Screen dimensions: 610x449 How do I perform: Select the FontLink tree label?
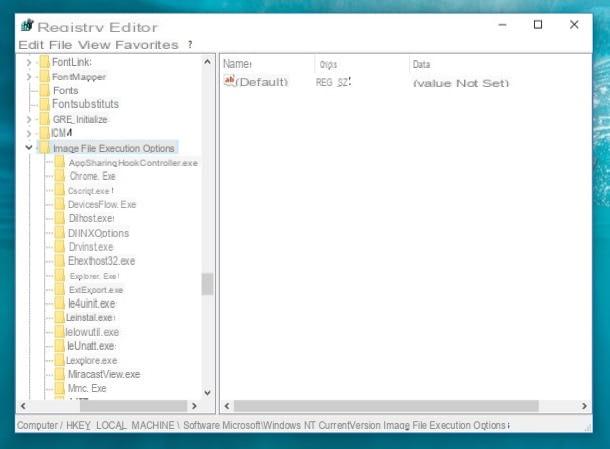72,62
